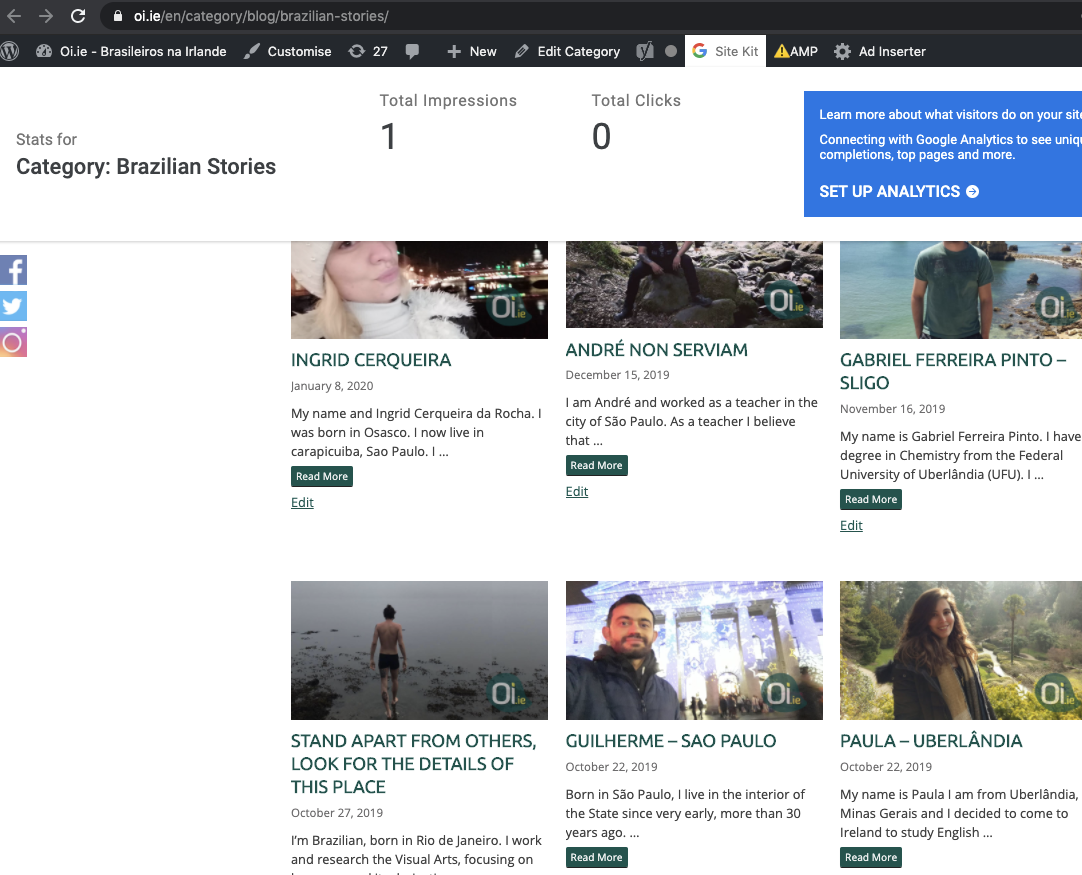Open the comments bubble icon

click(x=412, y=51)
